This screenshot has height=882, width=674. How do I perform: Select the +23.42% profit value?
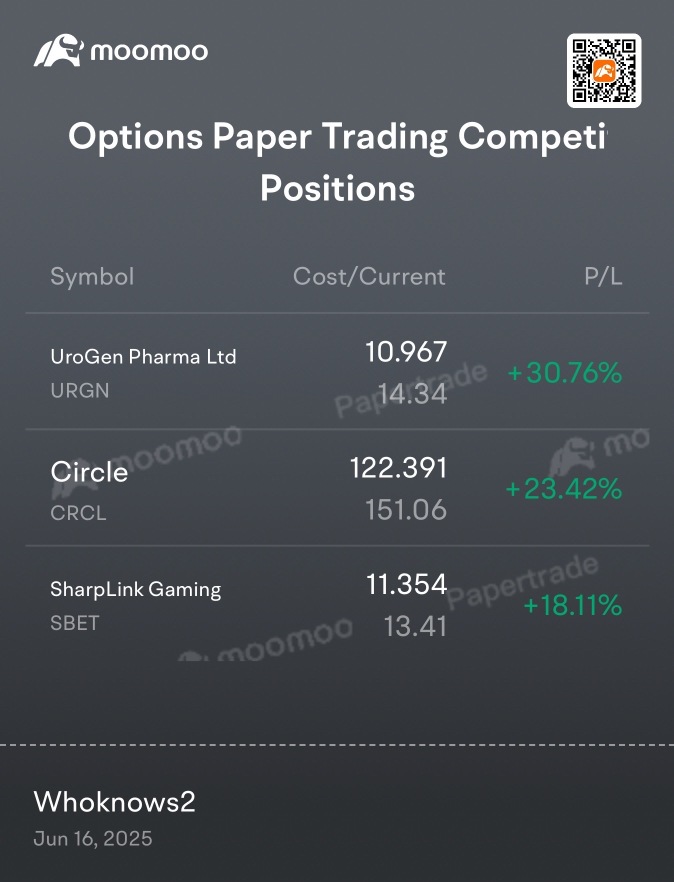click(564, 488)
